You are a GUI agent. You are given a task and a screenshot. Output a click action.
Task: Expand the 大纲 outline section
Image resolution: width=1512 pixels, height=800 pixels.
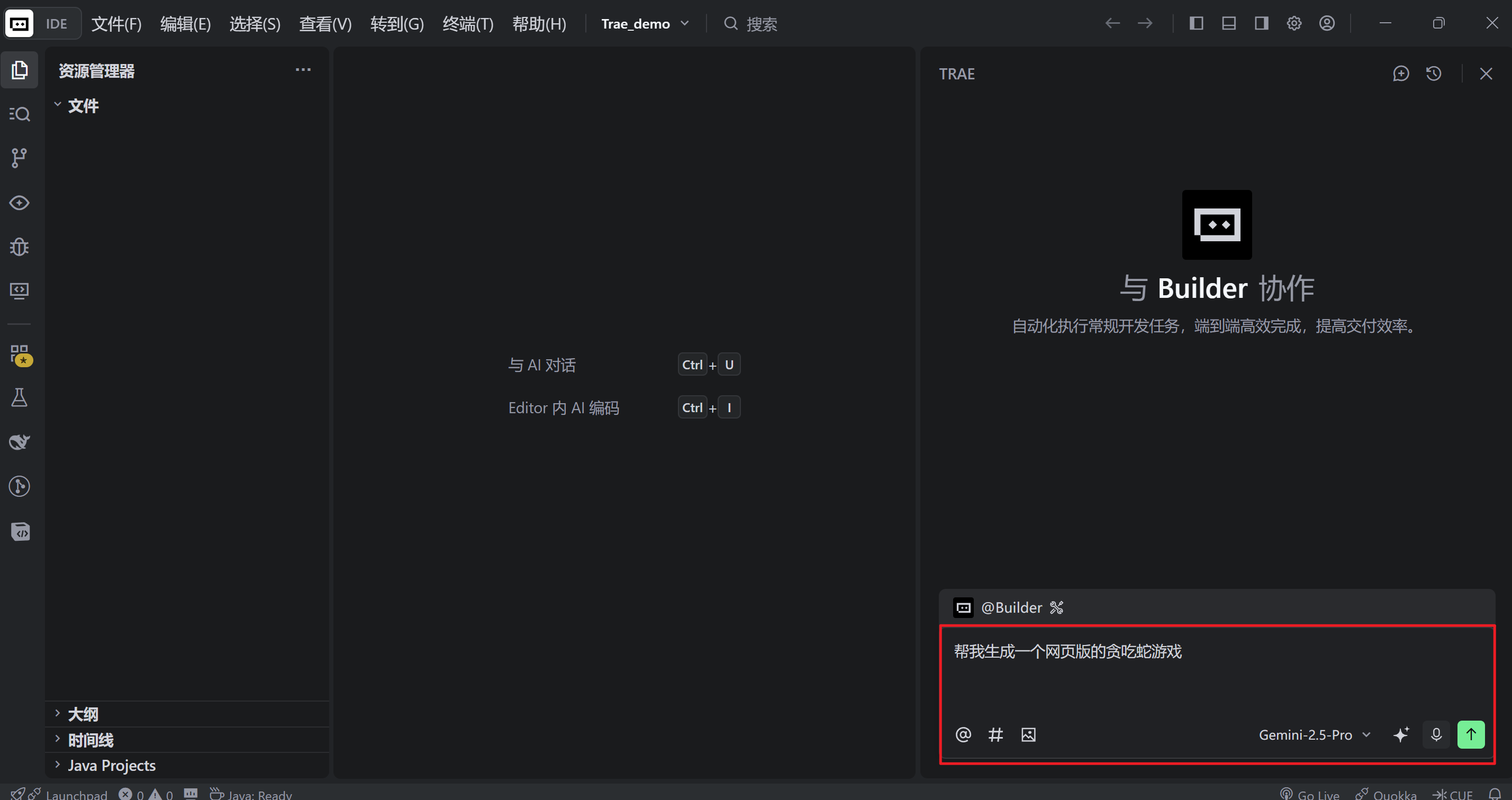(x=83, y=714)
